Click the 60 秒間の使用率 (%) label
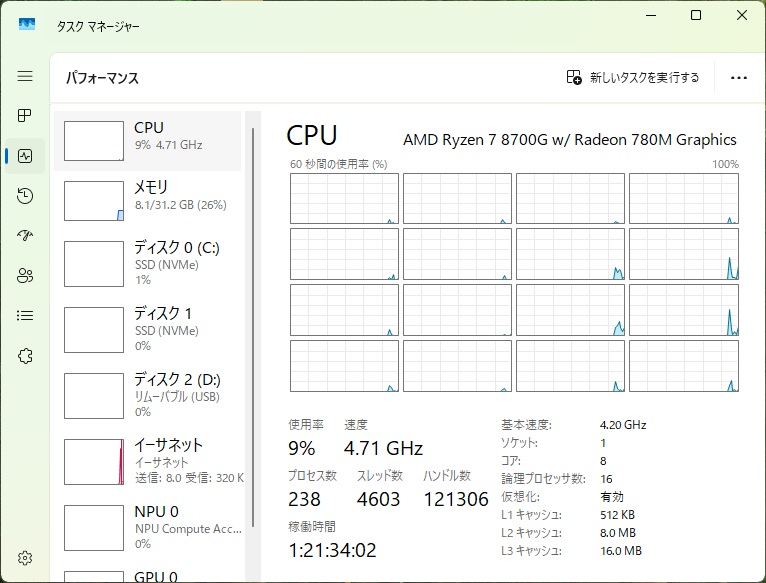This screenshot has width=766, height=583. pos(339,164)
